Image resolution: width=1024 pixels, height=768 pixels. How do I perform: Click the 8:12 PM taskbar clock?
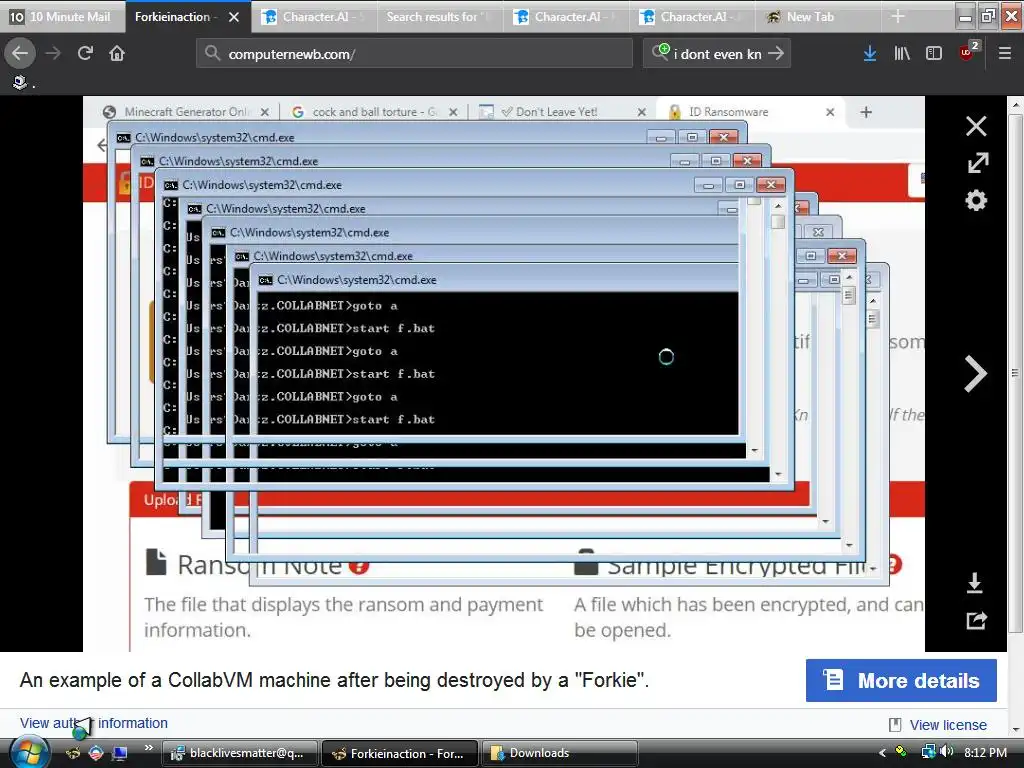(985, 752)
